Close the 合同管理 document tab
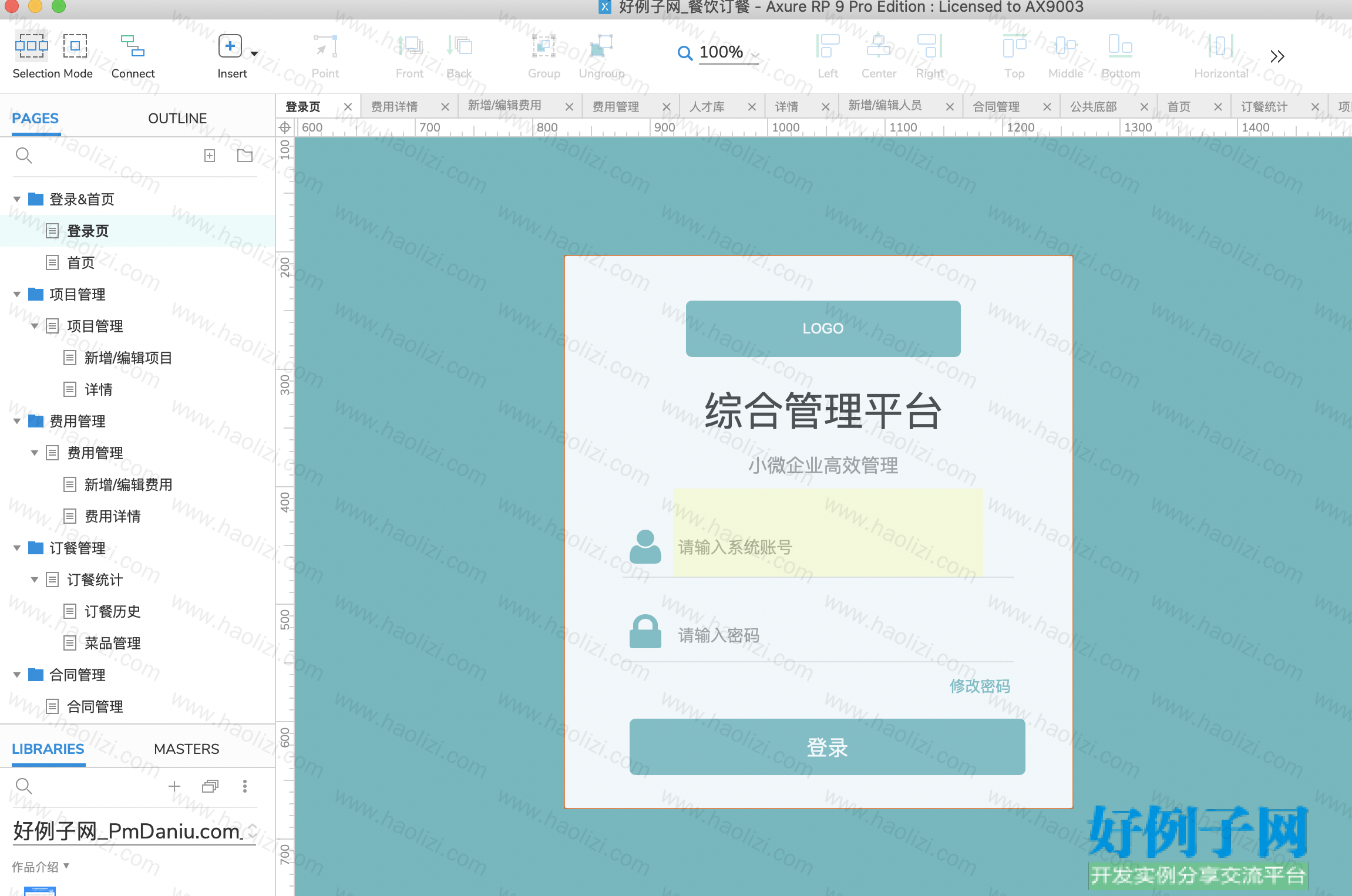Image resolution: width=1352 pixels, height=896 pixels. point(1047,107)
